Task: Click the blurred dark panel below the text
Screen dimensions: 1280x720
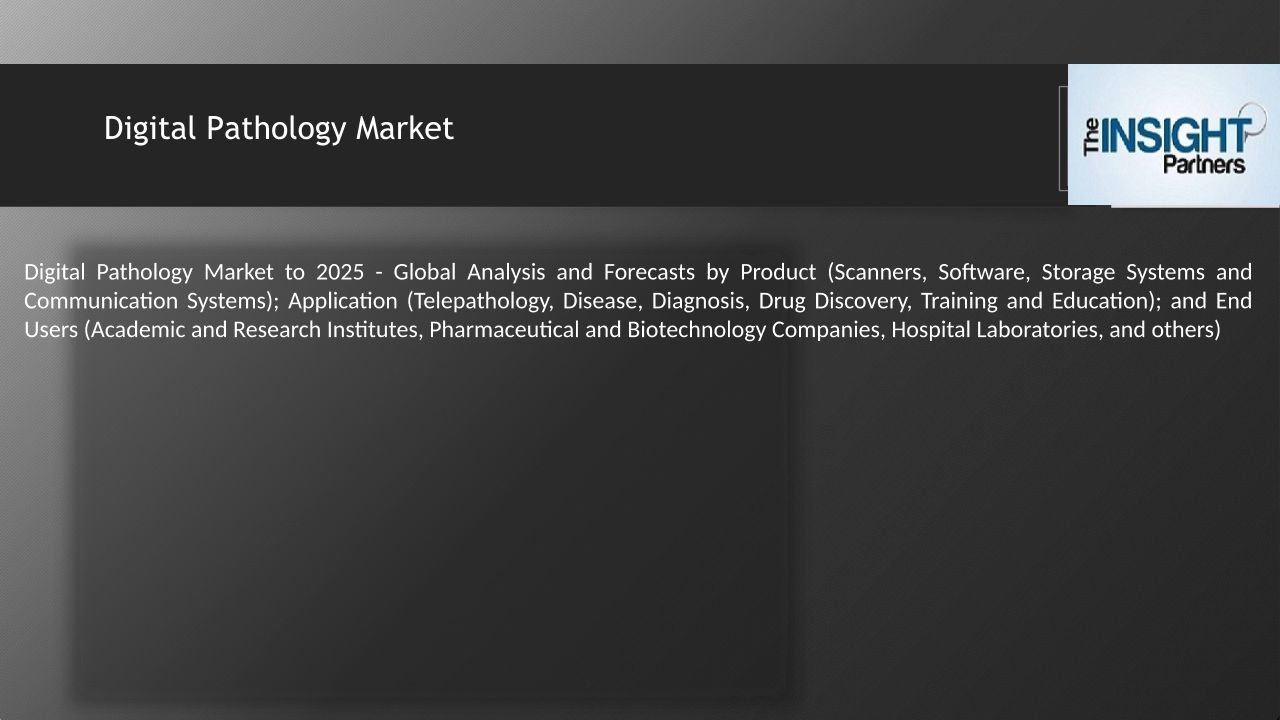Action: point(430,520)
